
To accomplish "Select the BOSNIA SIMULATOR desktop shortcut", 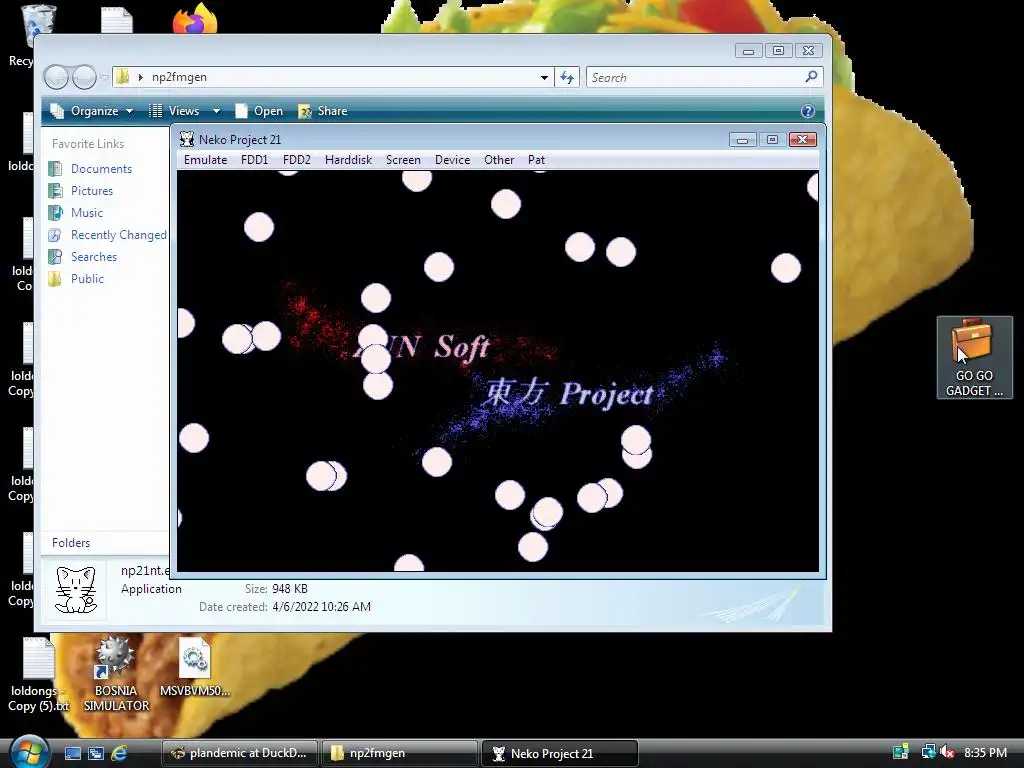I will click(116, 675).
